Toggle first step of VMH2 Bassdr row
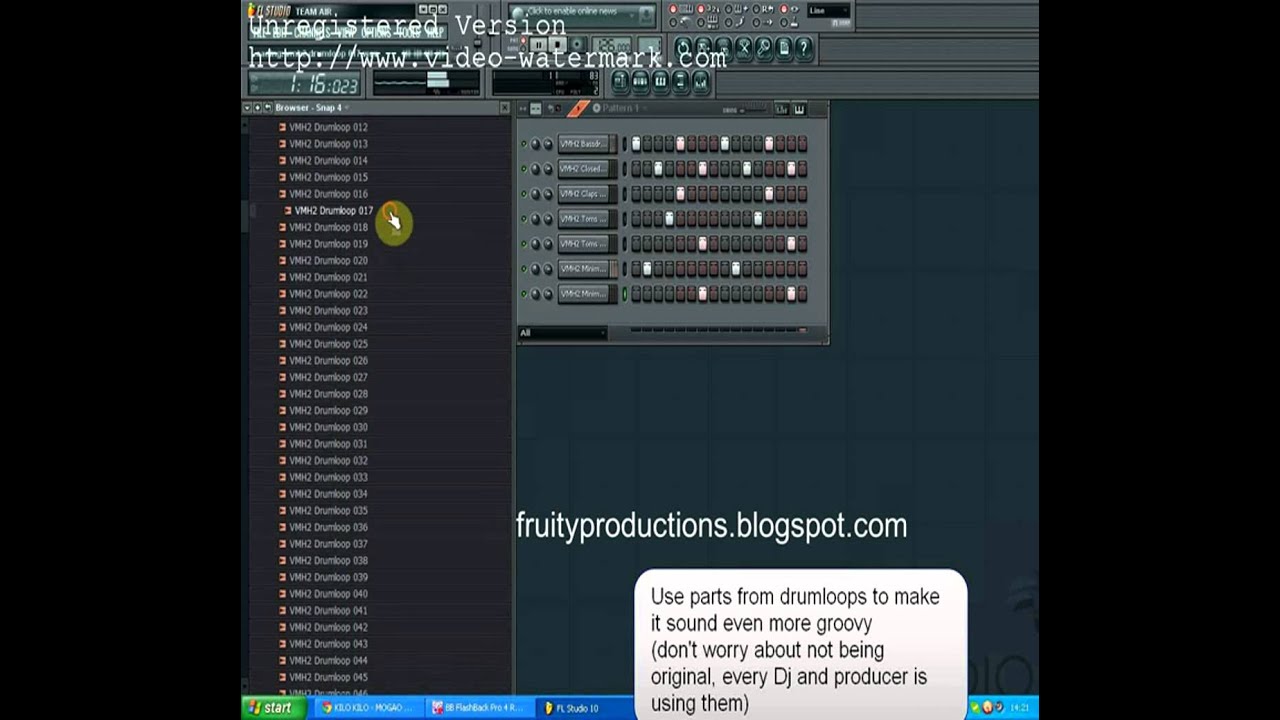 [x=636, y=144]
